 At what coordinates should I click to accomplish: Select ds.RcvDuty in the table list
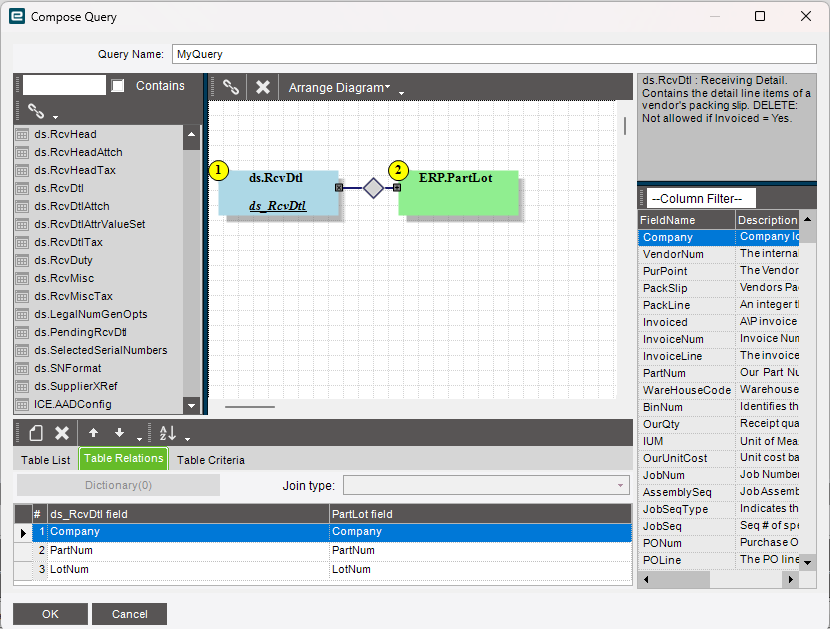tap(64, 260)
